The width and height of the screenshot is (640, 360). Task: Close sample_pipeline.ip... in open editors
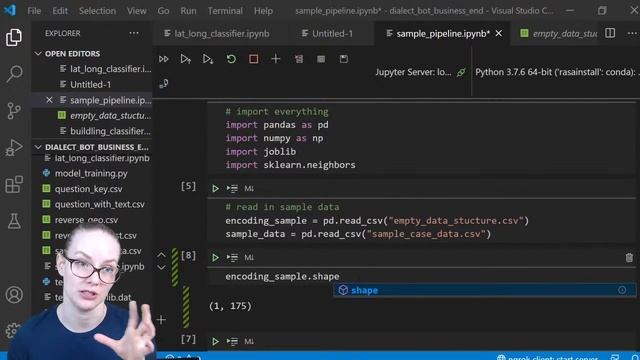tap(49, 100)
